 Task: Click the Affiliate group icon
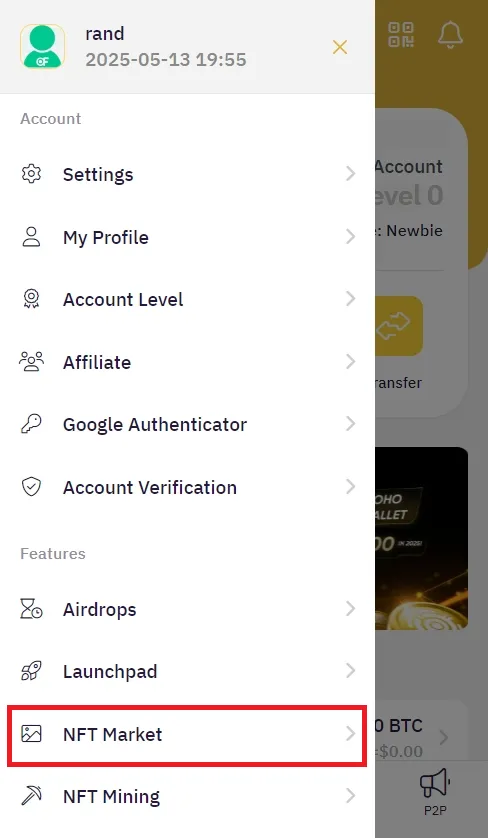tap(31, 362)
